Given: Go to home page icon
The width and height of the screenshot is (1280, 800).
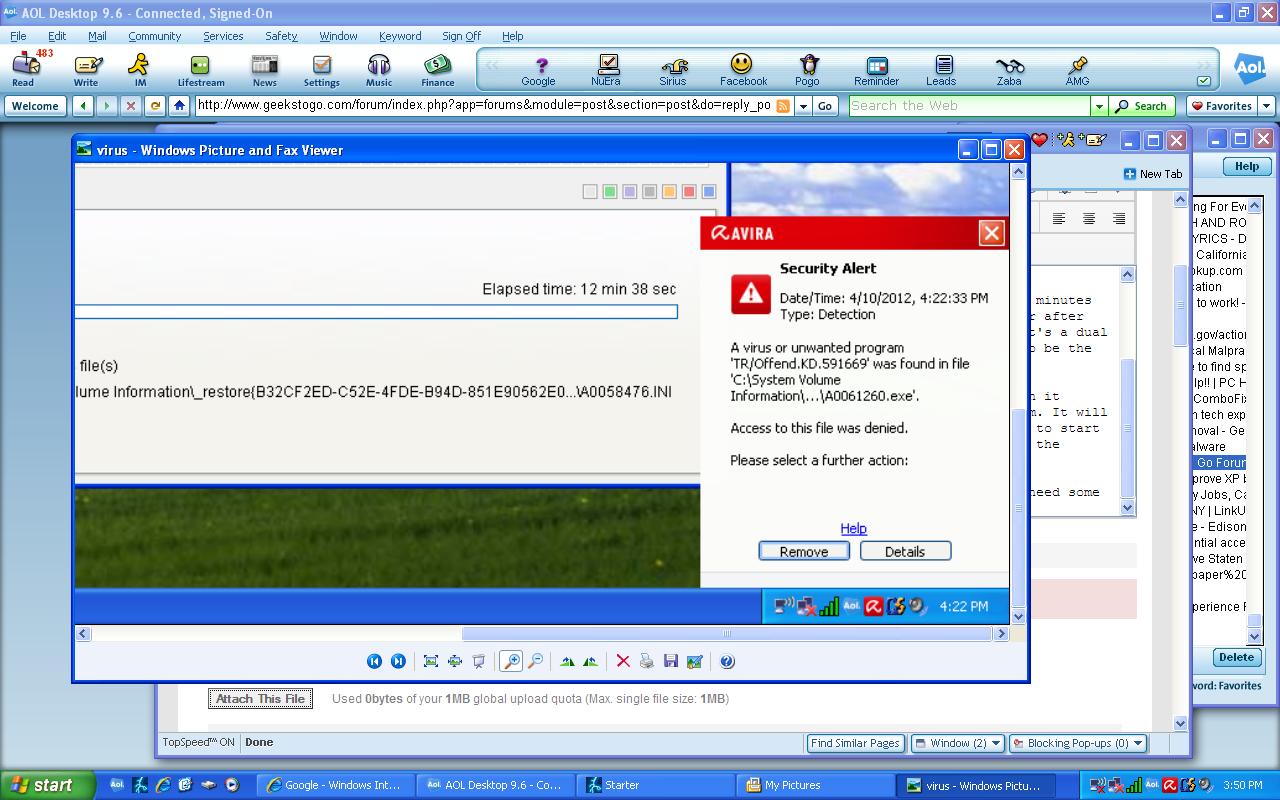Looking at the screenshot, I should [x=180, y=105].
